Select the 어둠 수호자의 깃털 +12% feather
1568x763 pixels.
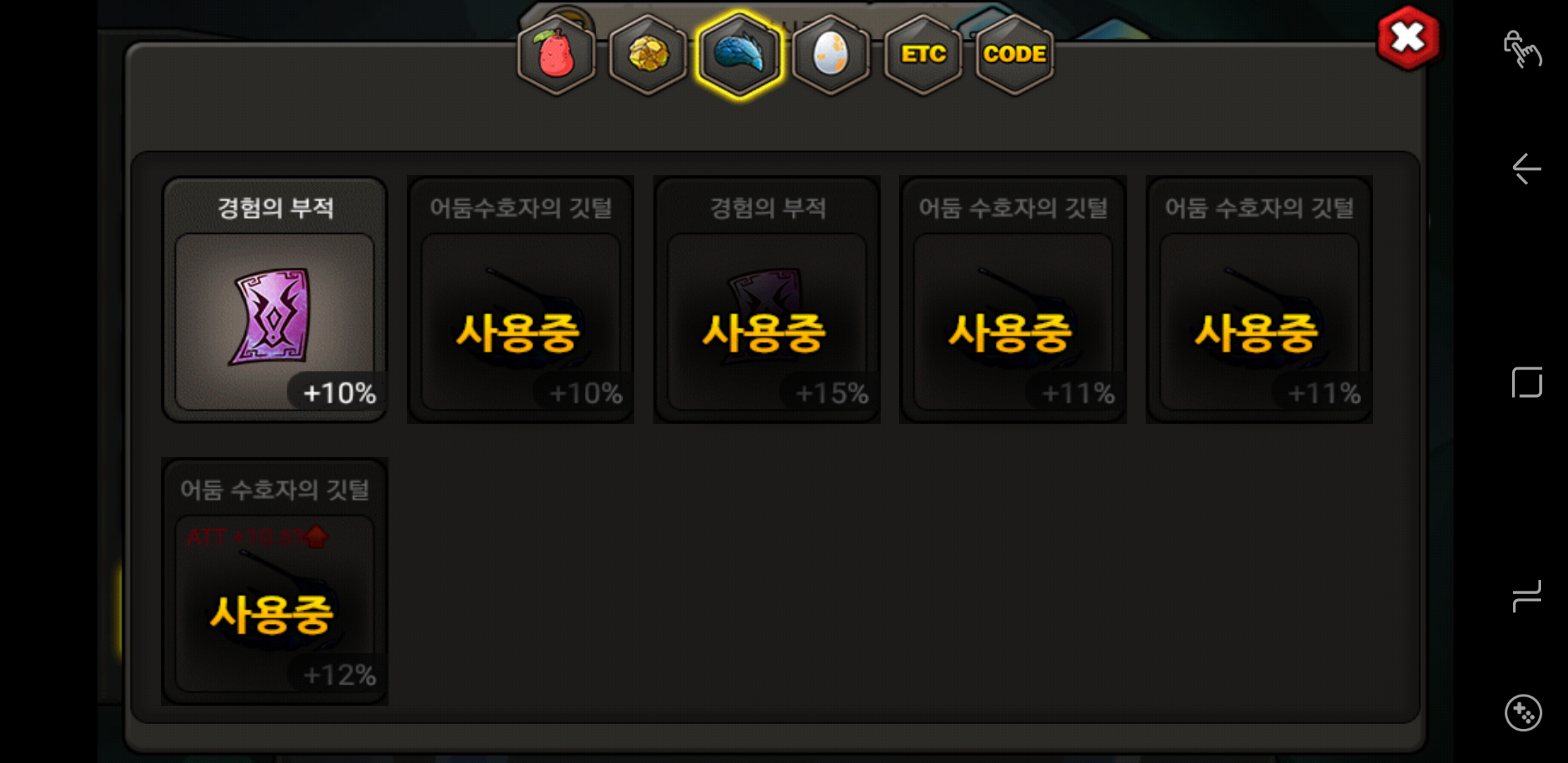(275, 581)
